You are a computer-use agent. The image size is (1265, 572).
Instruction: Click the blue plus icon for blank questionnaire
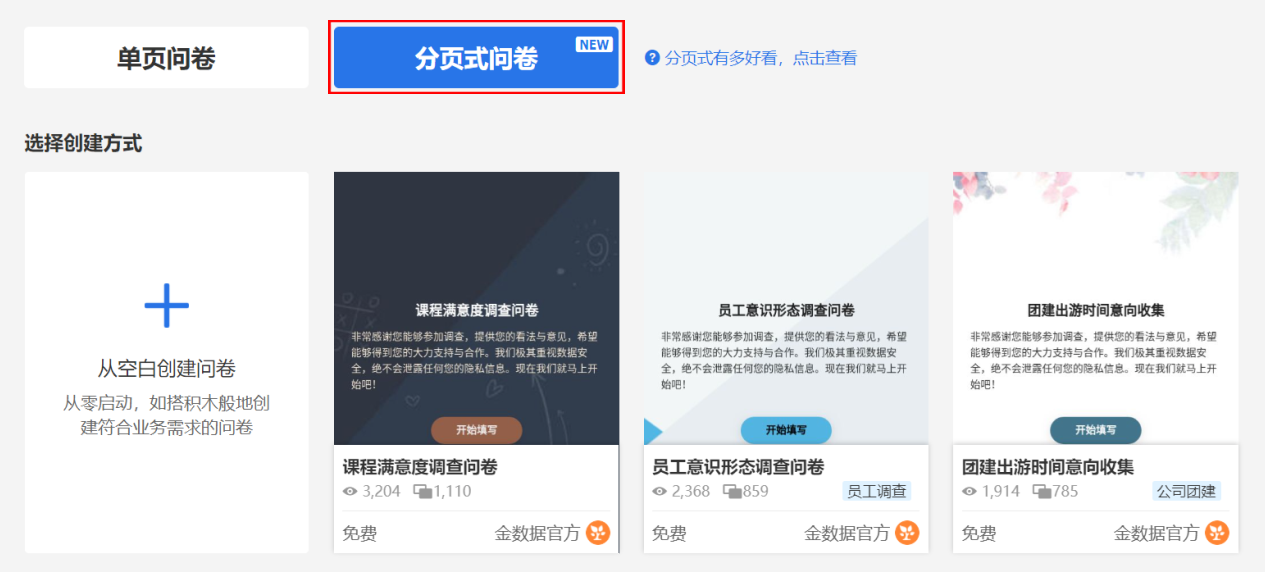166,305
